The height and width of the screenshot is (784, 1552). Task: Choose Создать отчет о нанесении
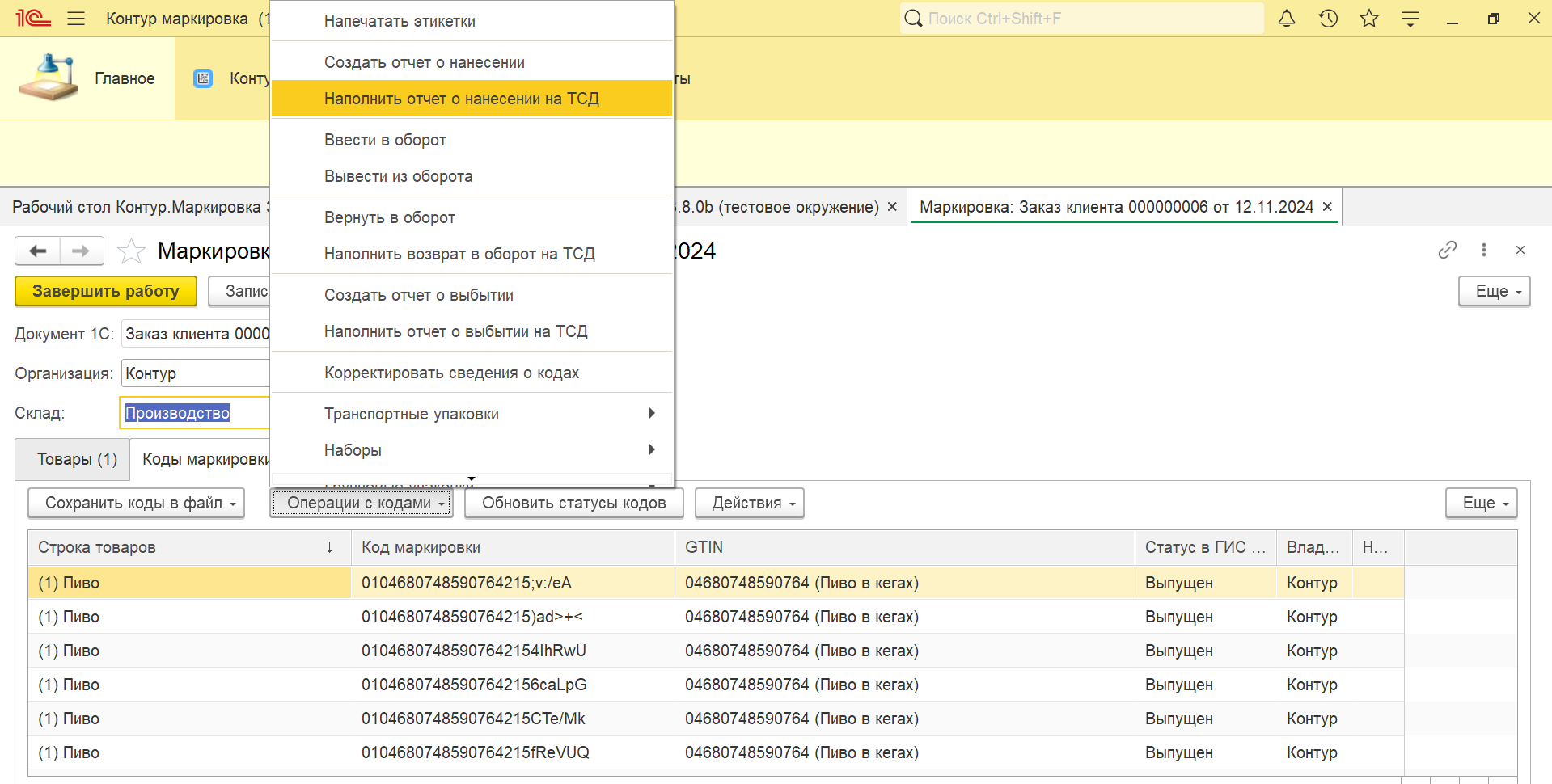[x=472, y=62]
